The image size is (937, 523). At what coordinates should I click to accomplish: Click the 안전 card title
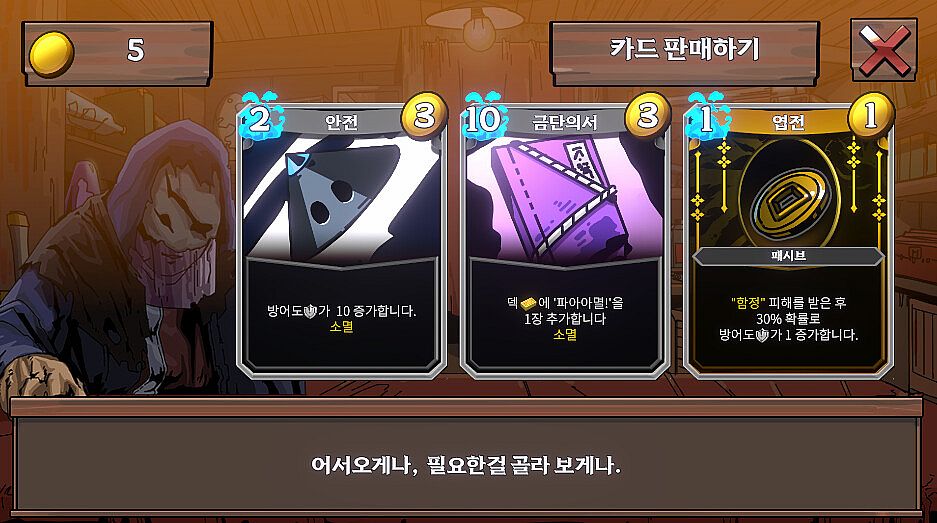341,122
